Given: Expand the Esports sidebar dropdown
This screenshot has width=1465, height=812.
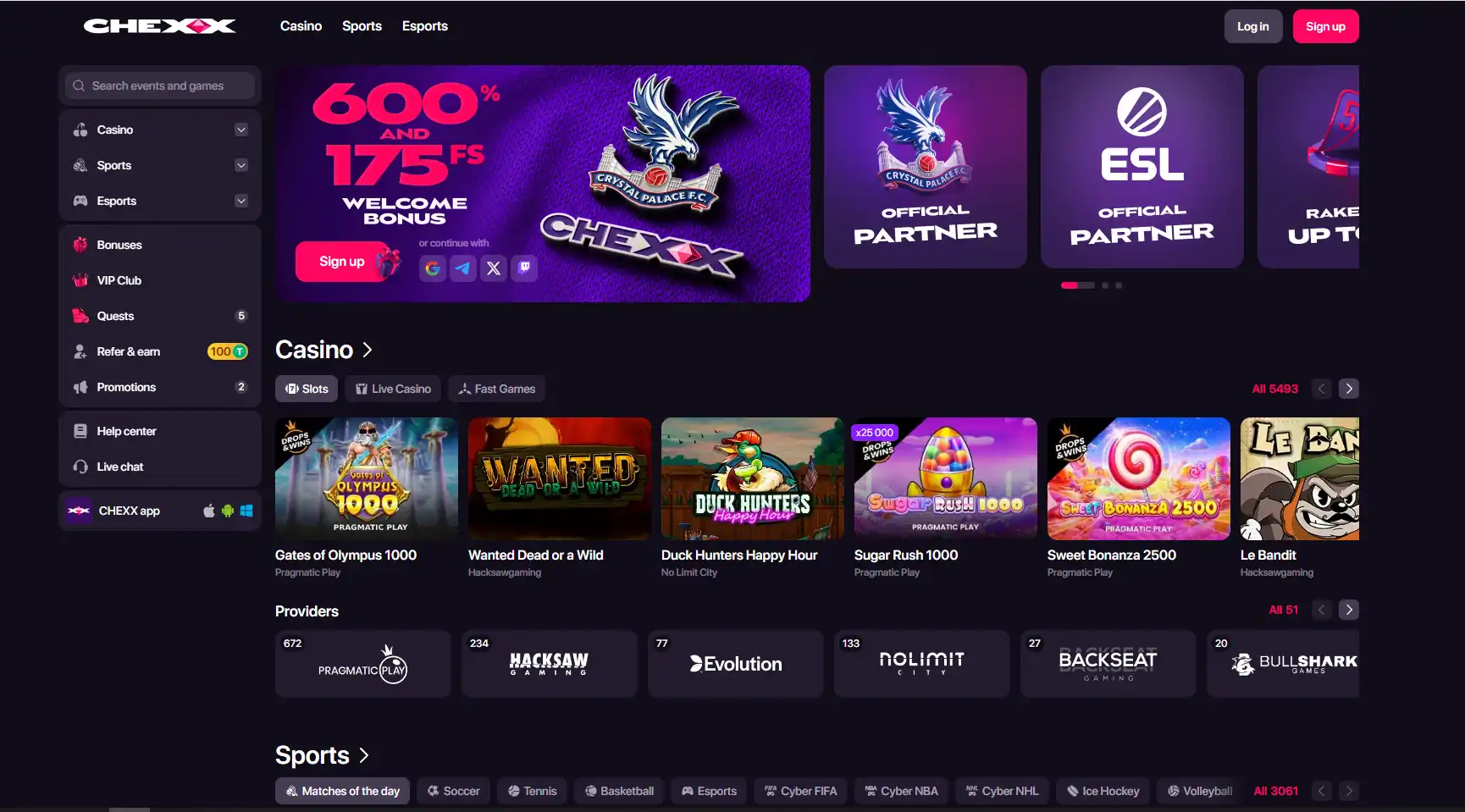Looking at the screenshot, I should point(241,201).
